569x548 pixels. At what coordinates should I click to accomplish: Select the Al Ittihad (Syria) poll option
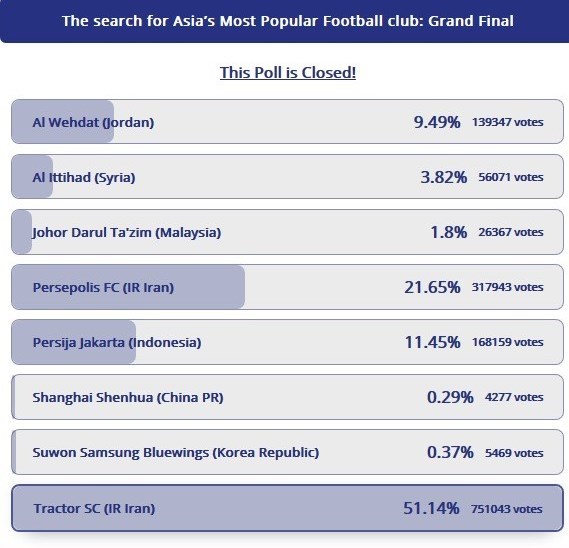click(x=287, y=177)
